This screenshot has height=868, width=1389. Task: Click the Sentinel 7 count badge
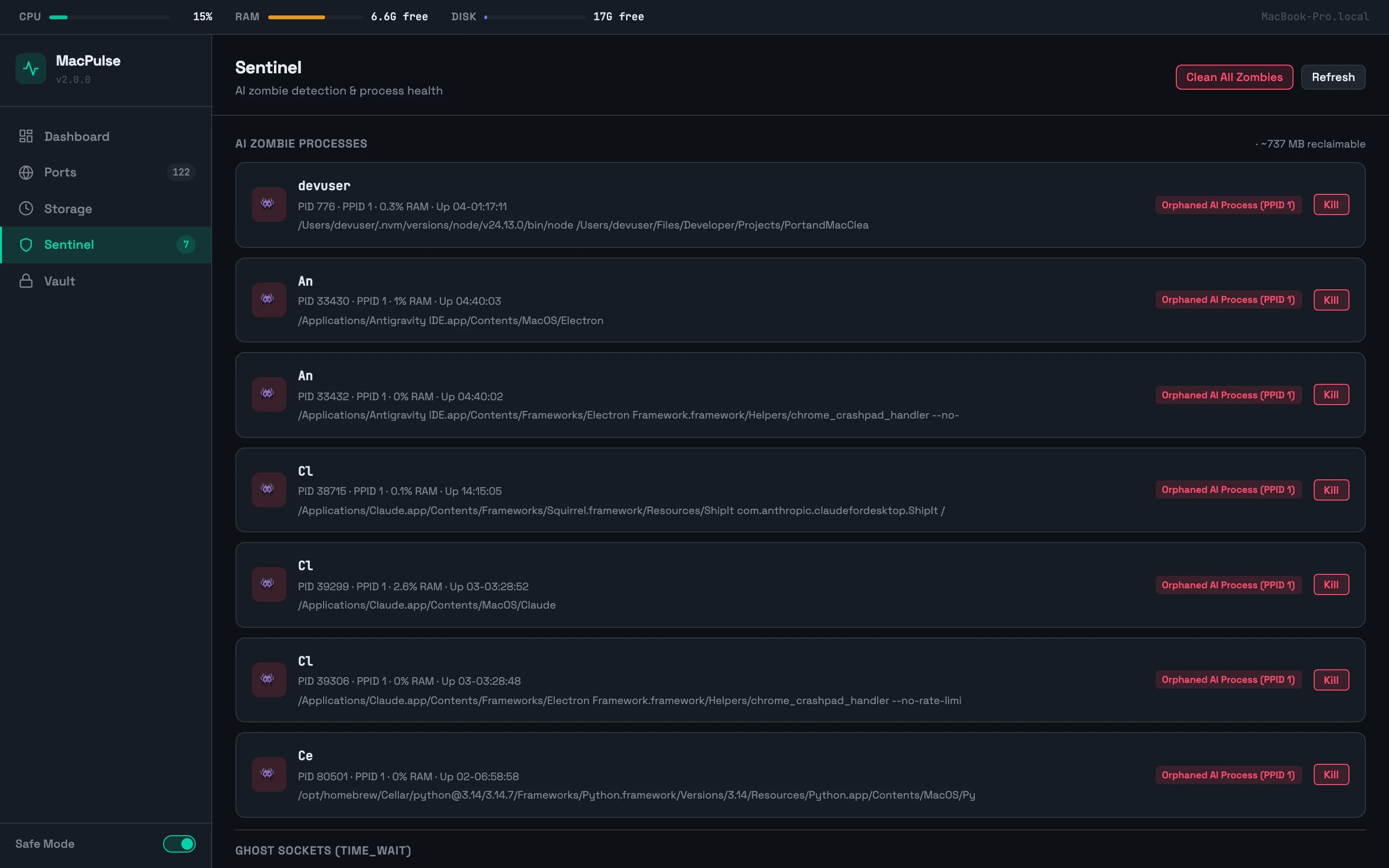click(x=186, y=244)
